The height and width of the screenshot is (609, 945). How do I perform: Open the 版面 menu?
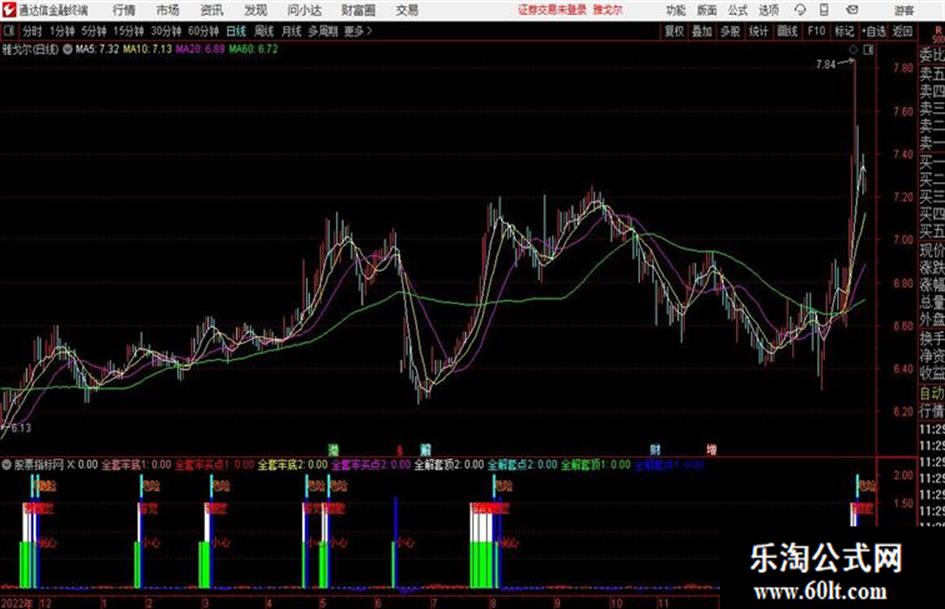706,10
